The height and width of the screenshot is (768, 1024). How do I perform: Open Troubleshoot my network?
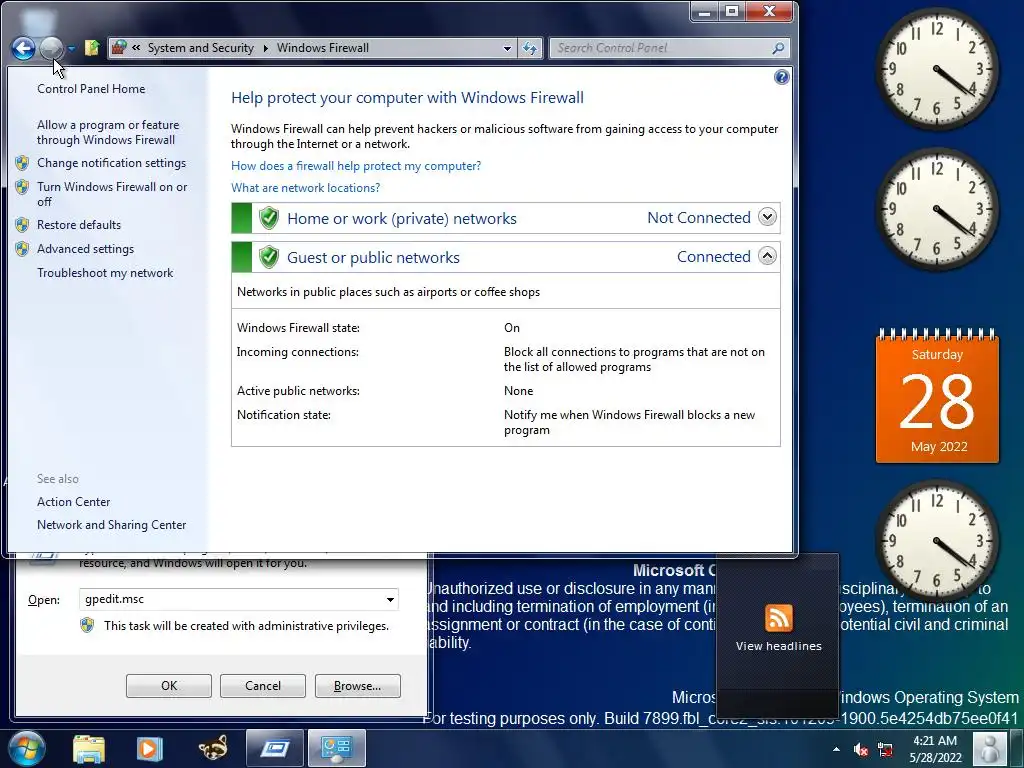[105, 273]
